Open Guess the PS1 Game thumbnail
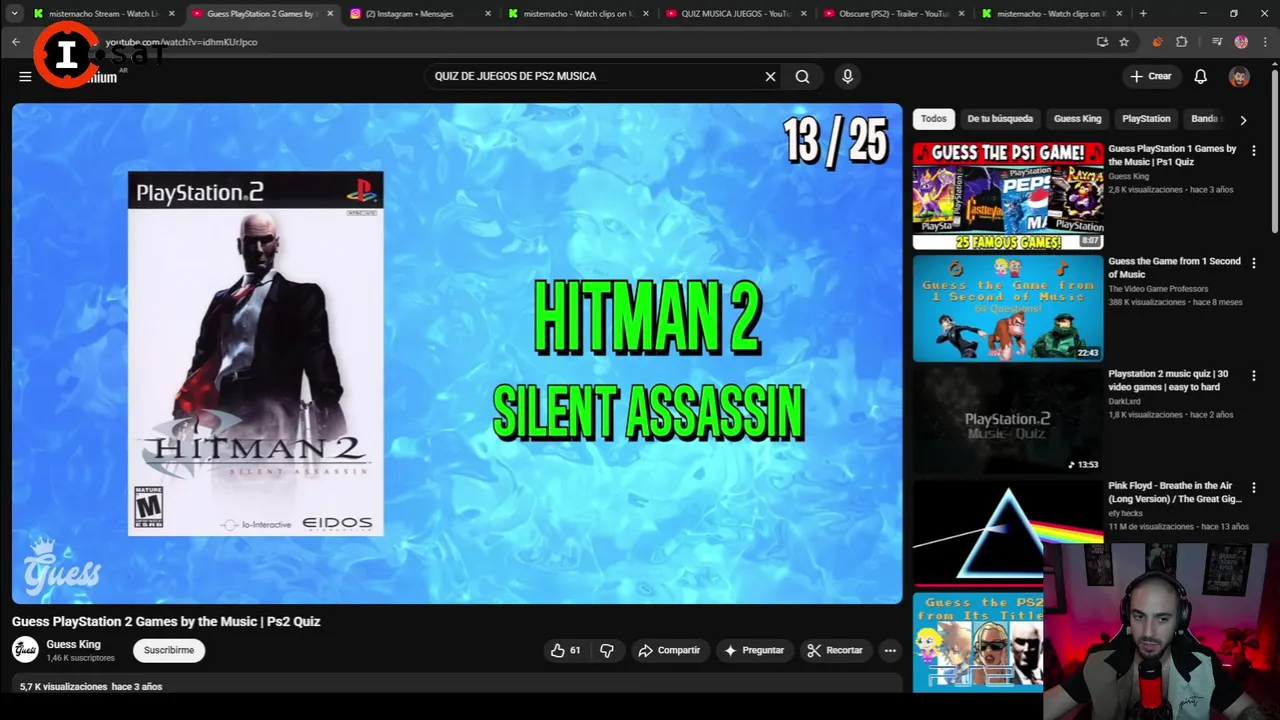Viewport: 1280px width, 720px height. click(1007, 195)
